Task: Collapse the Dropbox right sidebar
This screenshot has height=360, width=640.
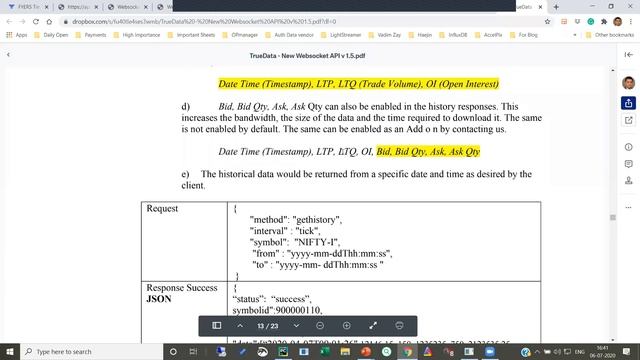Action: pyautogui.click(x=629, y=54)
